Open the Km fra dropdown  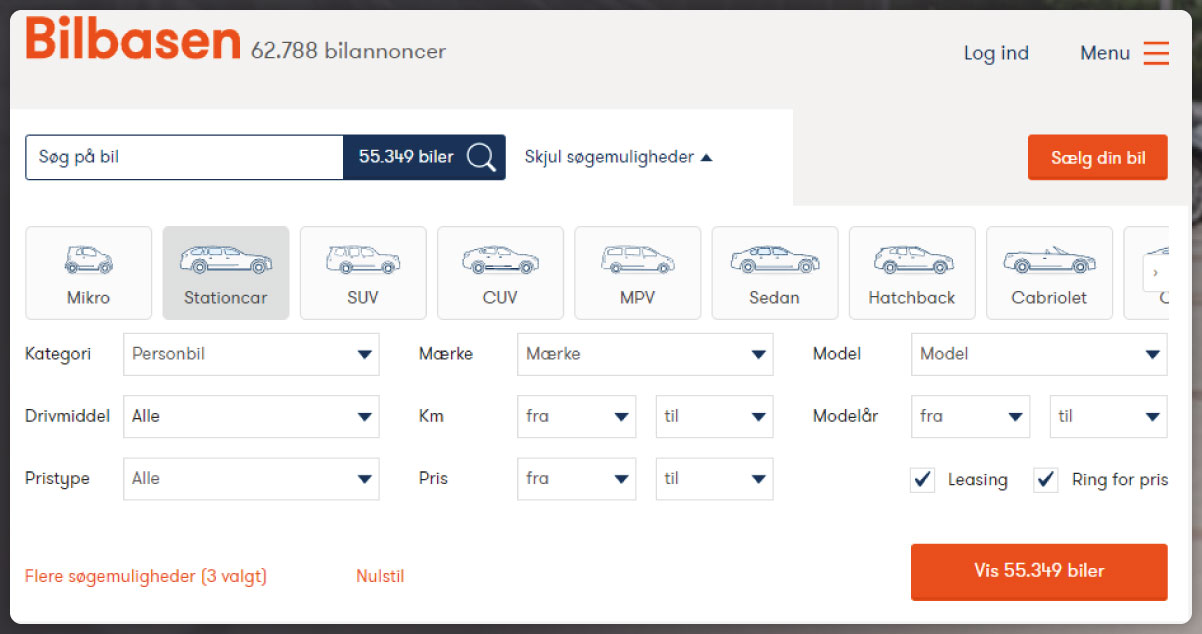point(576,416)
